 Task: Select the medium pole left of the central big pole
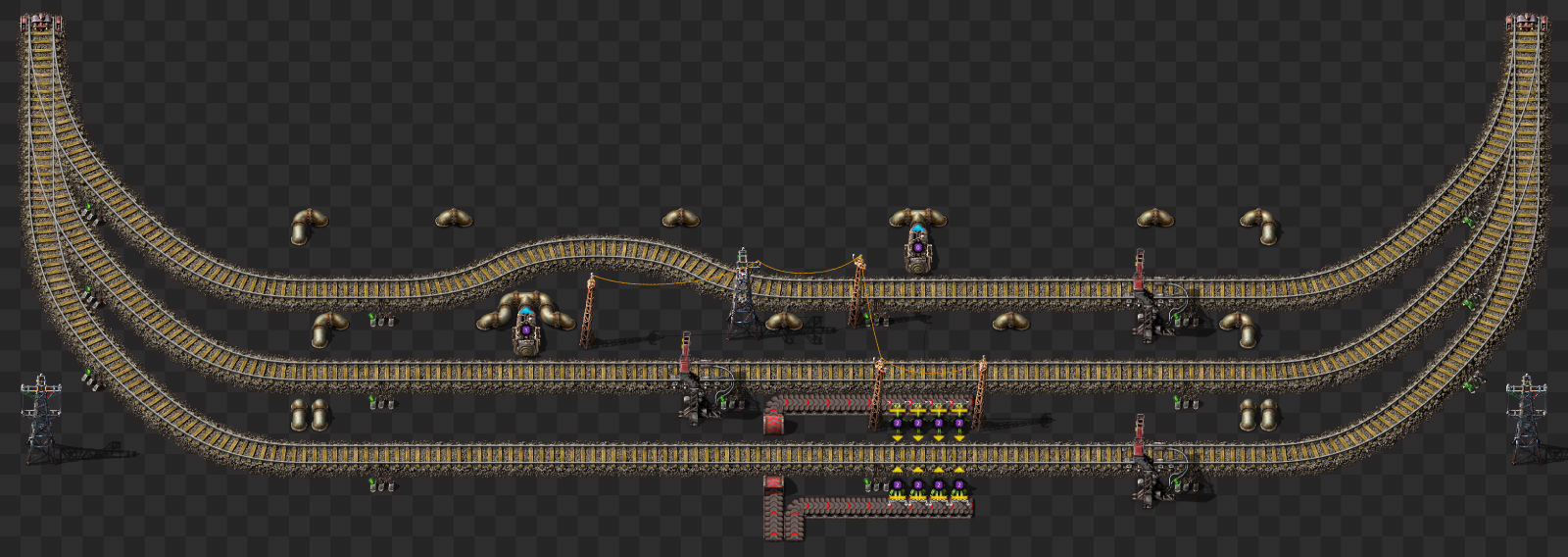pos(589,311)
